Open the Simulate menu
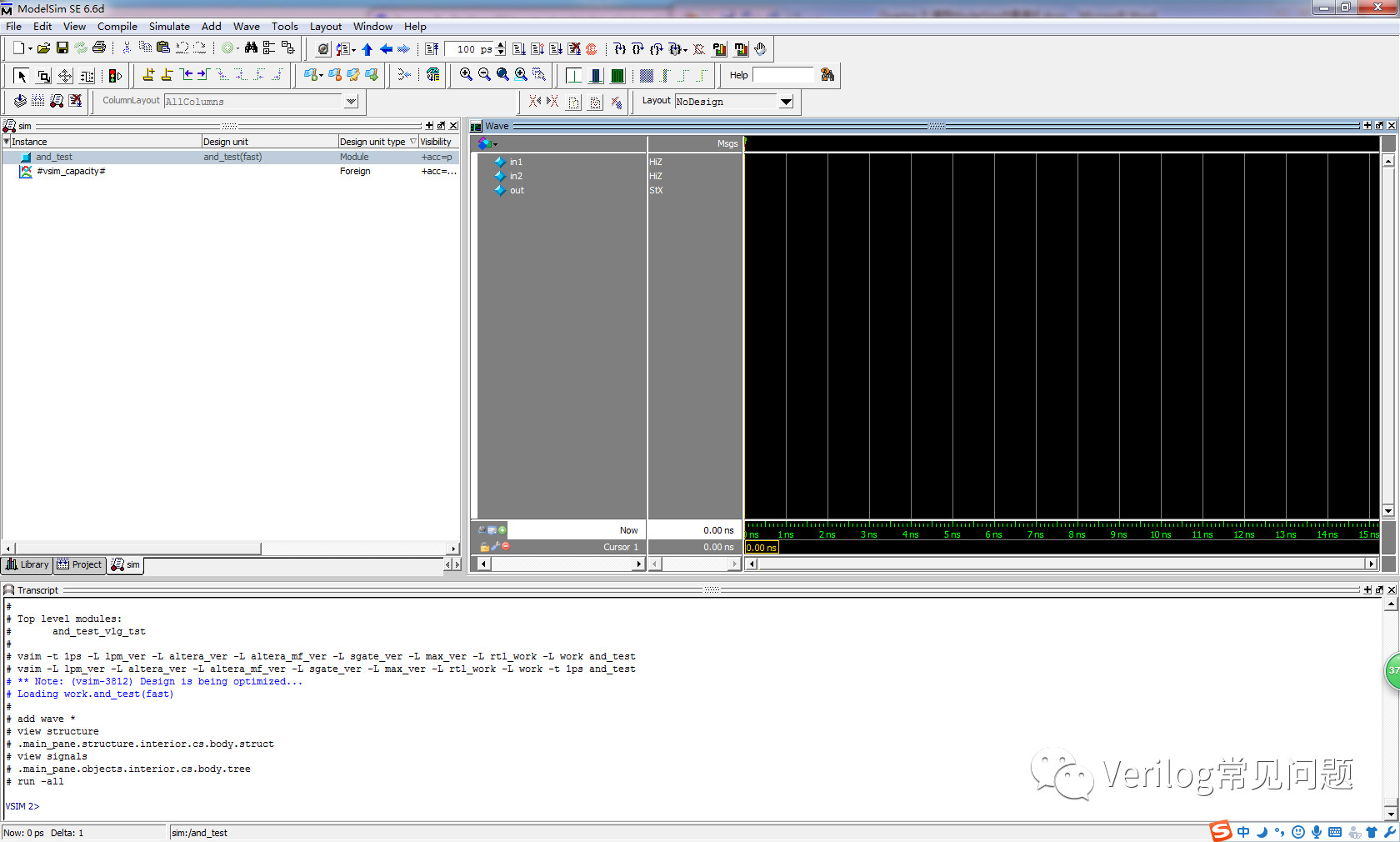This screenshot has width=1400, height=842. point(169,27)
